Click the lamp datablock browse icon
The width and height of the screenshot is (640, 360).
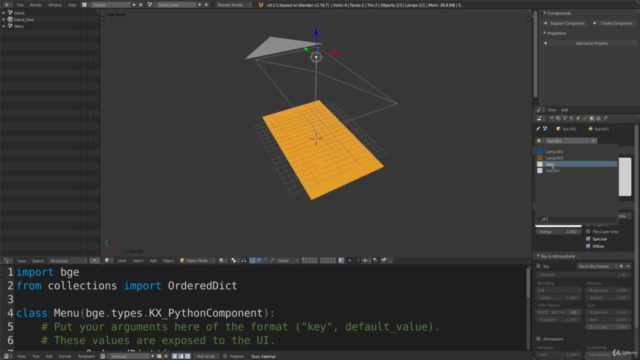[x=539, y=141]
